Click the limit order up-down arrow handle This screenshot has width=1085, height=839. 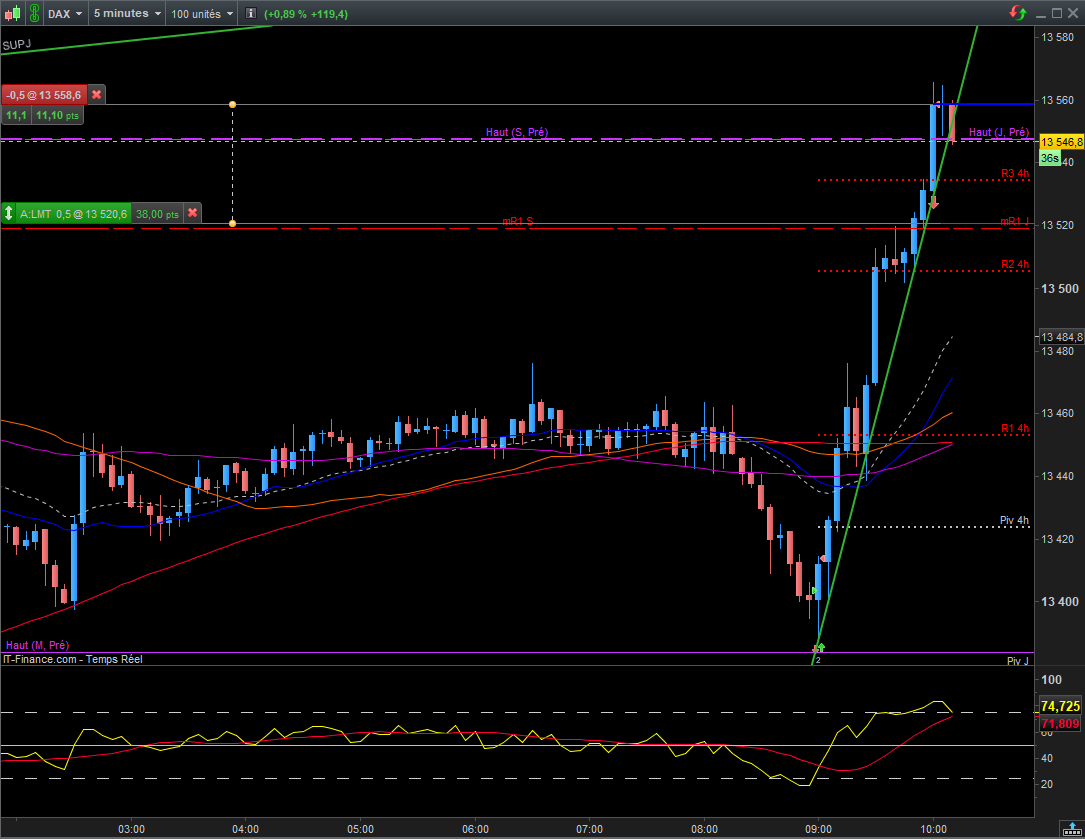click(x=10, y=213)
